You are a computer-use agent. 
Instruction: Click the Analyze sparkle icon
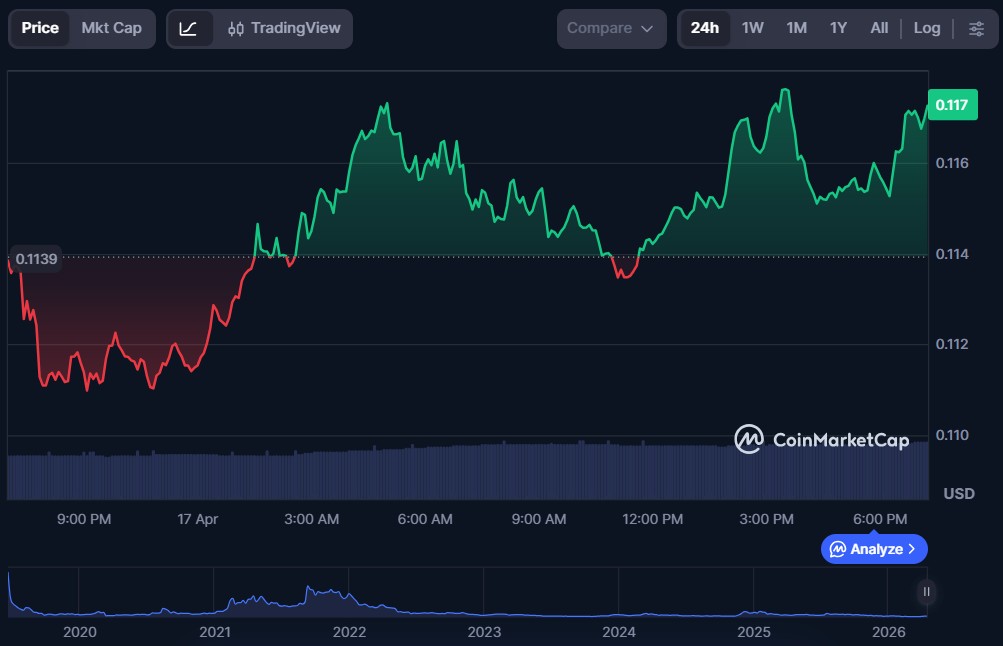[837, 549]
